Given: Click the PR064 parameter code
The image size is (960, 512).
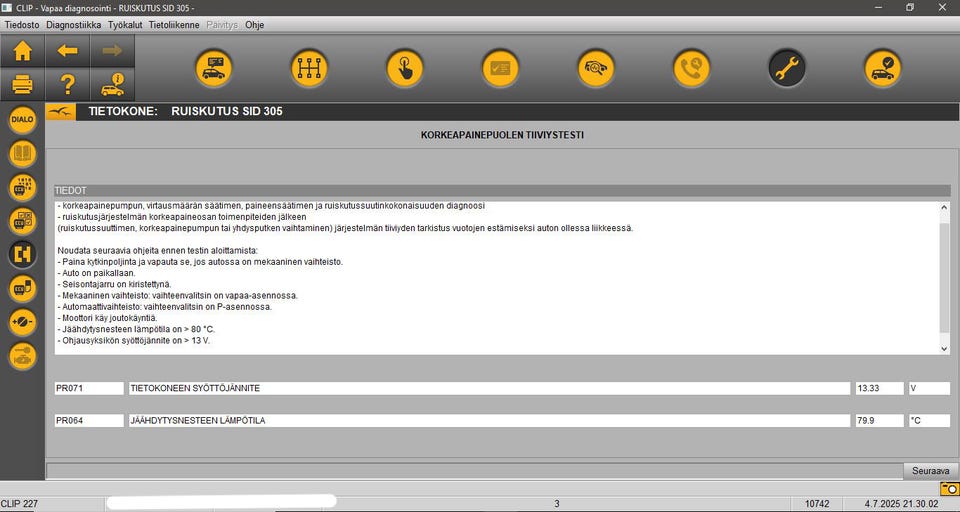Looking at the screenshot, I should 89,421.
